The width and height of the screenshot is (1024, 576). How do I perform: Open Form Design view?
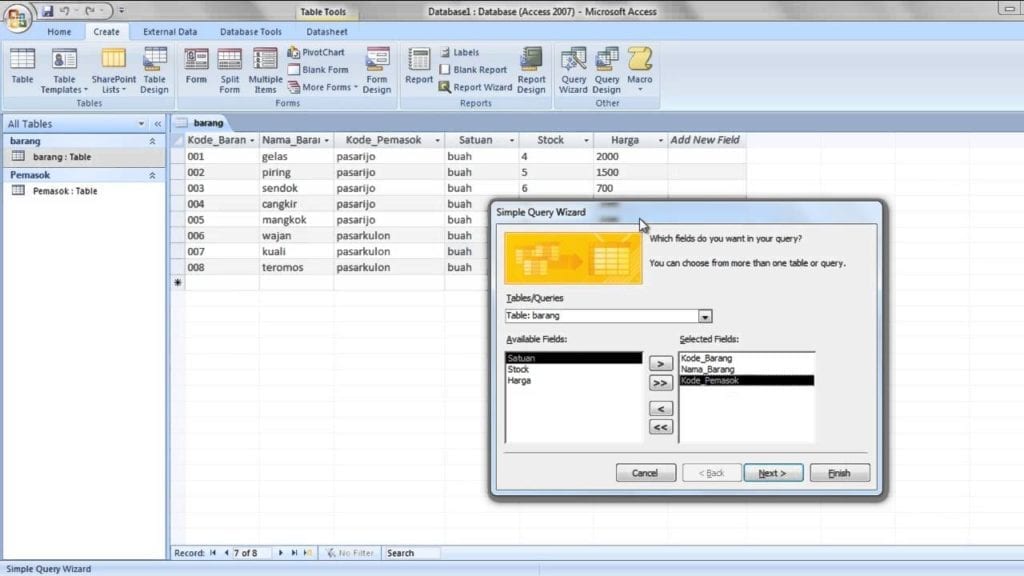[x=377, y=71]
